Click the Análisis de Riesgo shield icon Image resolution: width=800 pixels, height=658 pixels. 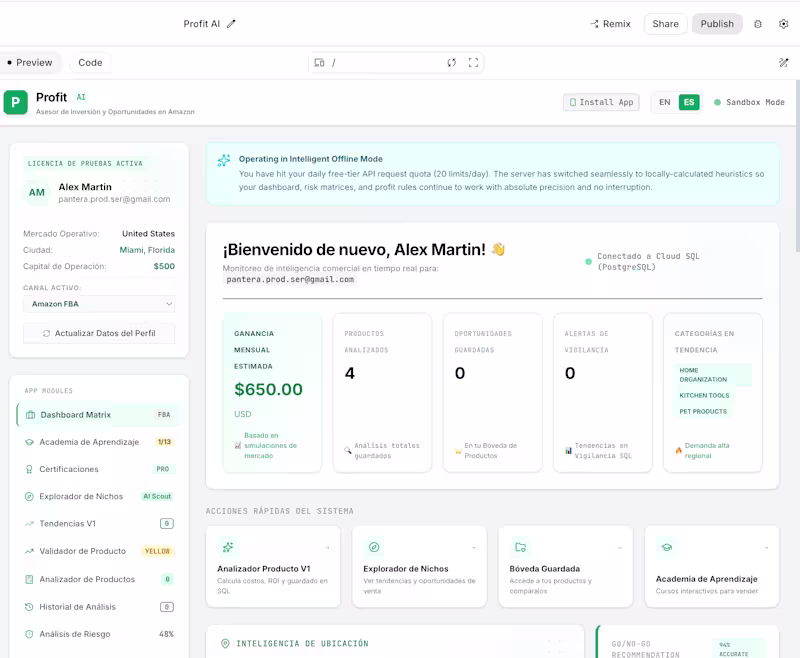tap(29, 634)
